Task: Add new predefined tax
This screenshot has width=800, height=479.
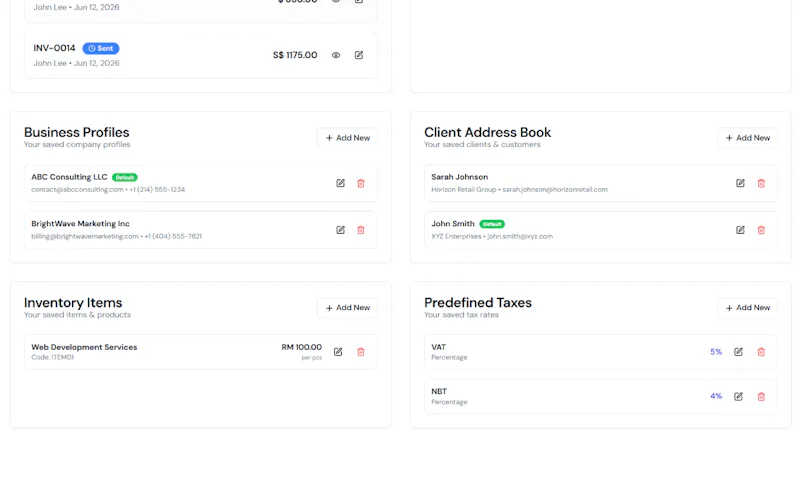Action: pyautogui.click(x=747, y=308)
